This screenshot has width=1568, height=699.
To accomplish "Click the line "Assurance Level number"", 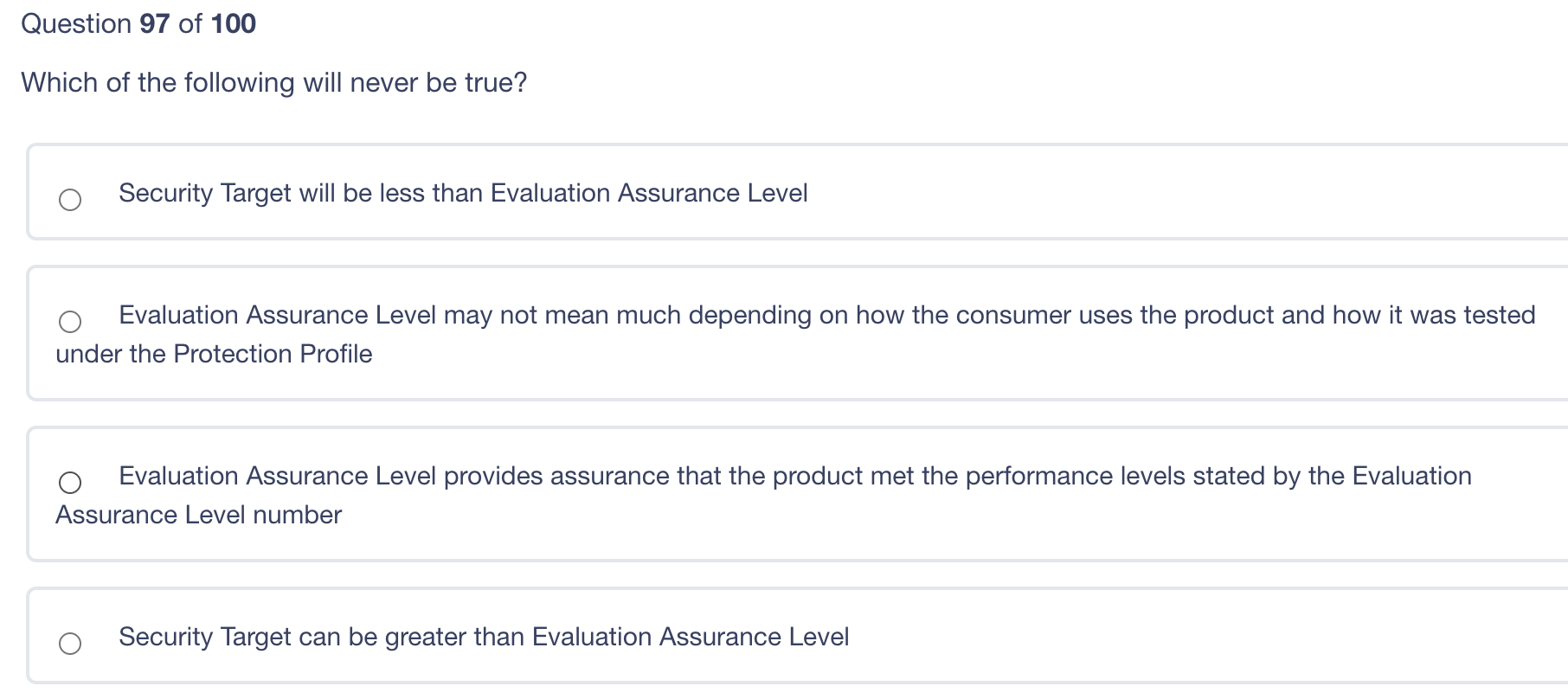I will [199, 515].
